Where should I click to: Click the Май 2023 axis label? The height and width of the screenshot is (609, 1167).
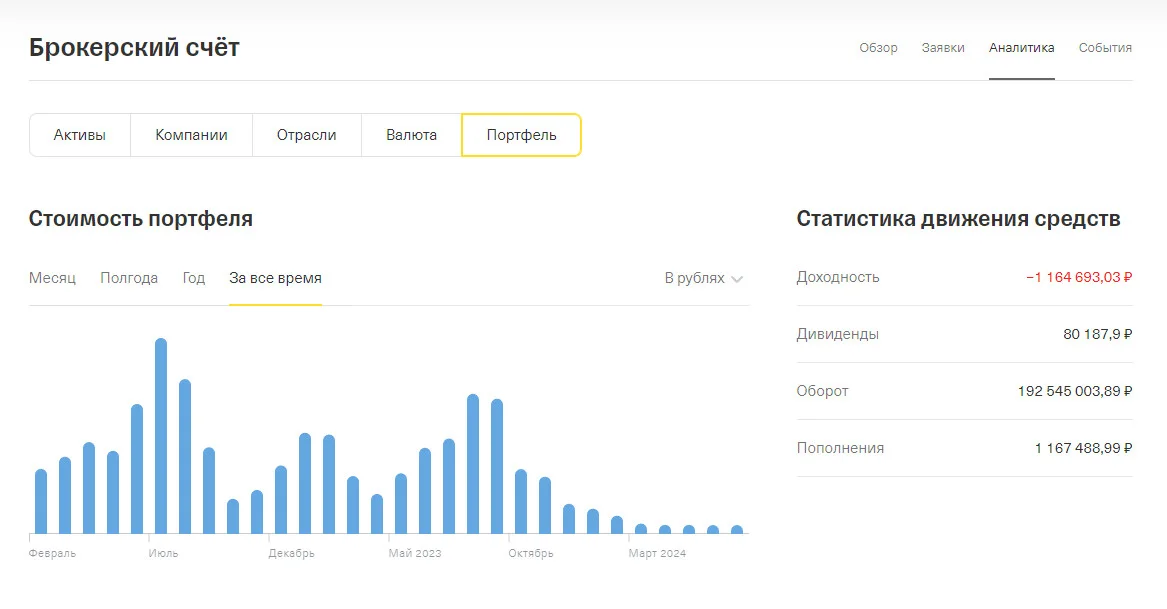coord(415,553)
